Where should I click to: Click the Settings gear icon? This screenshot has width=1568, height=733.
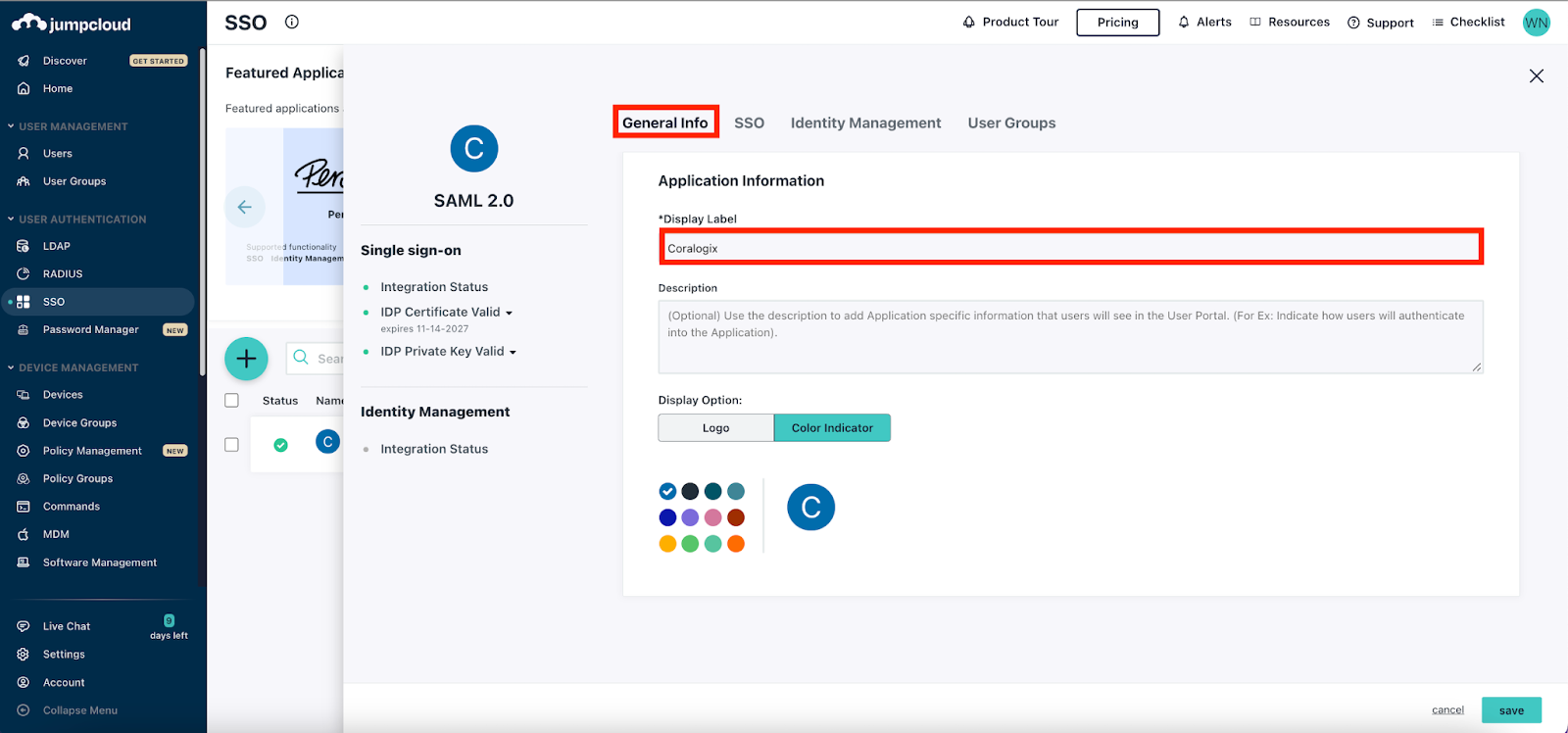(x=24, y=654)
